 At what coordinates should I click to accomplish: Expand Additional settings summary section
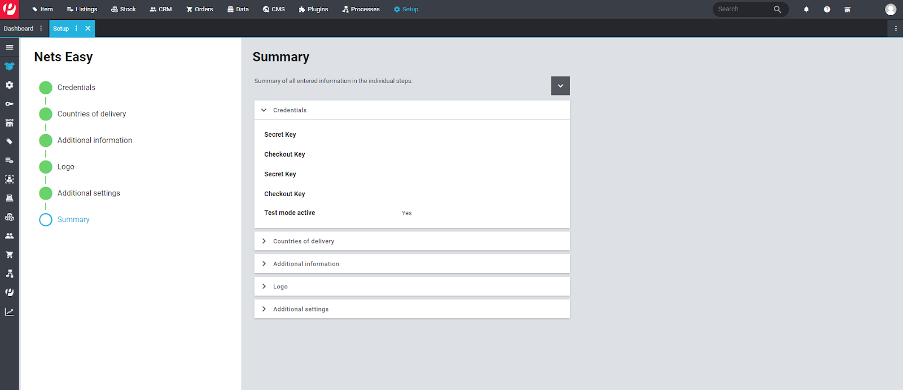click(412, 309)
